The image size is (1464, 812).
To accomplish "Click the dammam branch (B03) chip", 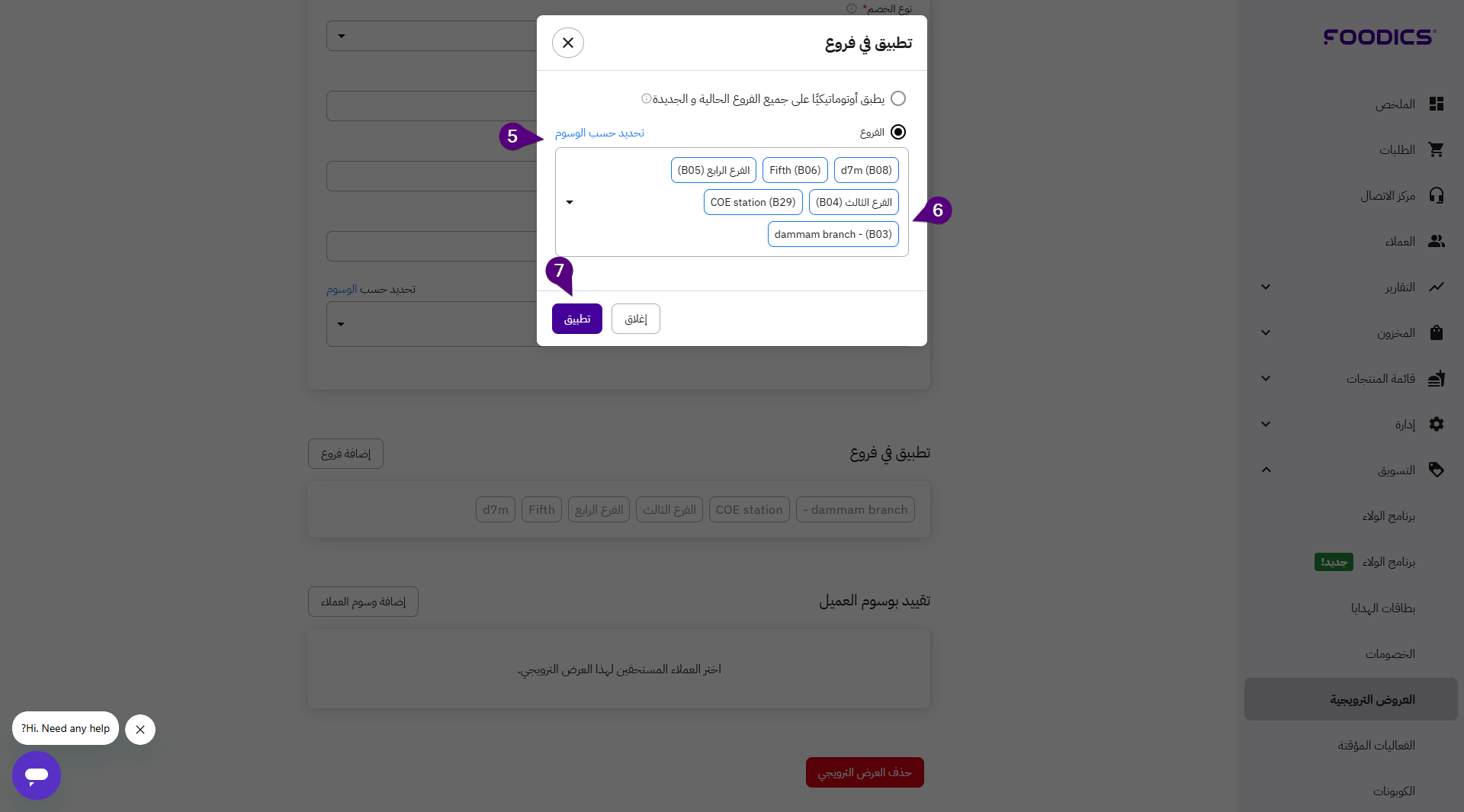I will click(833, 234).
